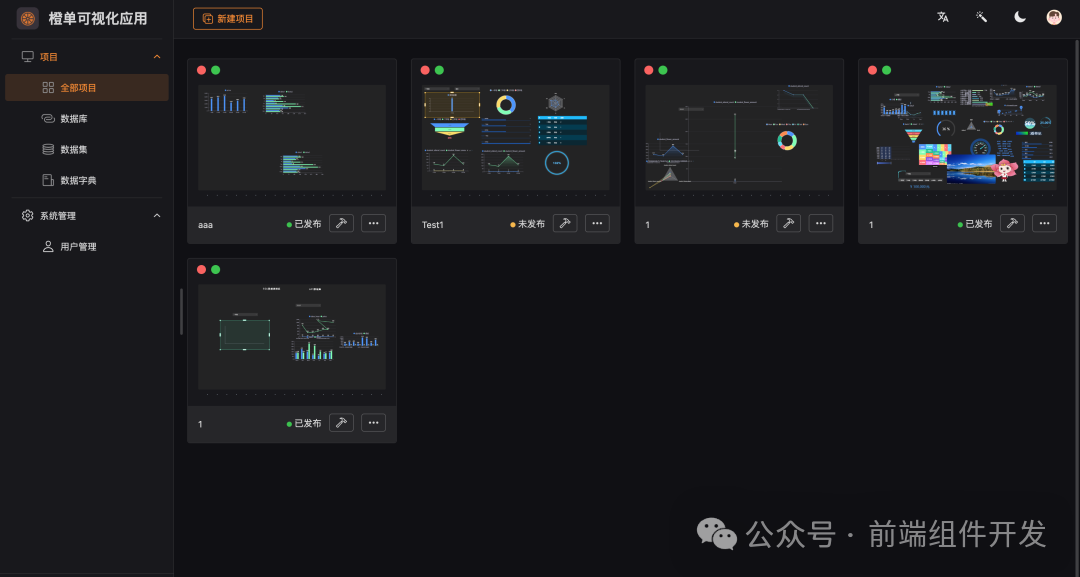Click the green 已发布 status dot on aaa
The image size is (1080, 577).
click(x=290, y=224)
